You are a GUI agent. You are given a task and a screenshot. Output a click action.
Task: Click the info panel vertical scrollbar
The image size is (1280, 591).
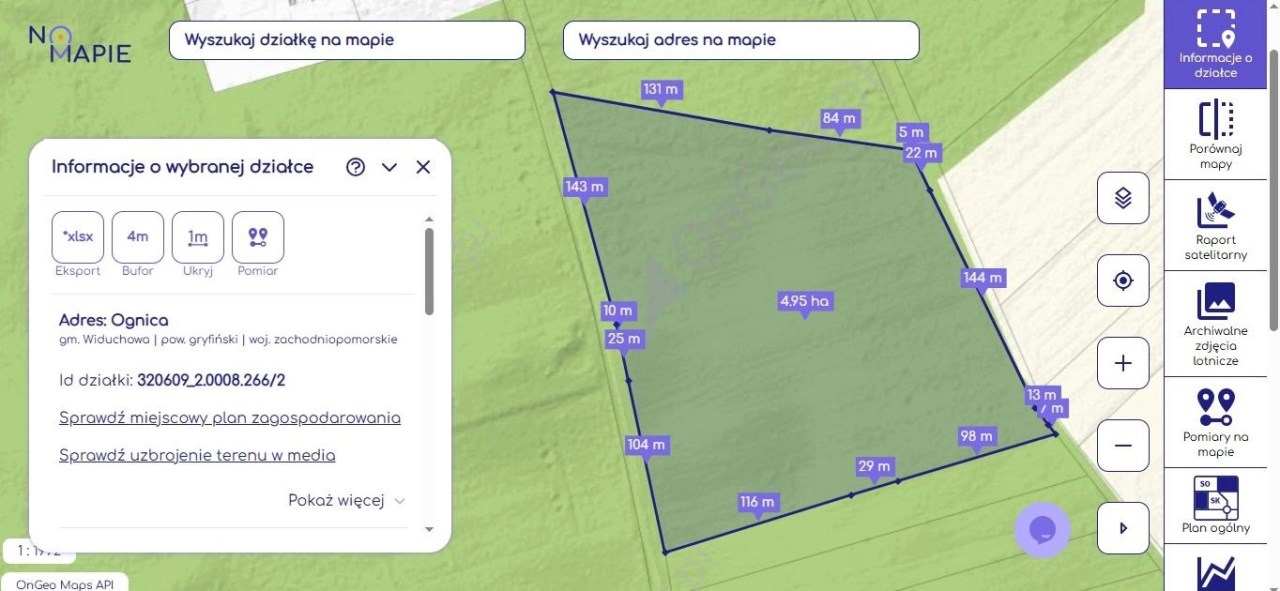coord(429,270)
